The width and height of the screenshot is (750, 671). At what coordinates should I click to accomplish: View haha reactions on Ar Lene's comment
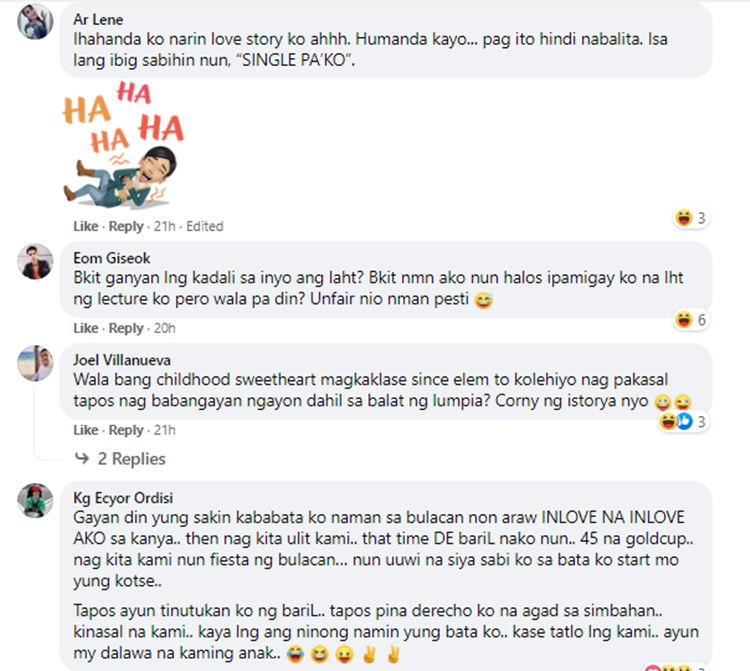click(x=691, y=218)
